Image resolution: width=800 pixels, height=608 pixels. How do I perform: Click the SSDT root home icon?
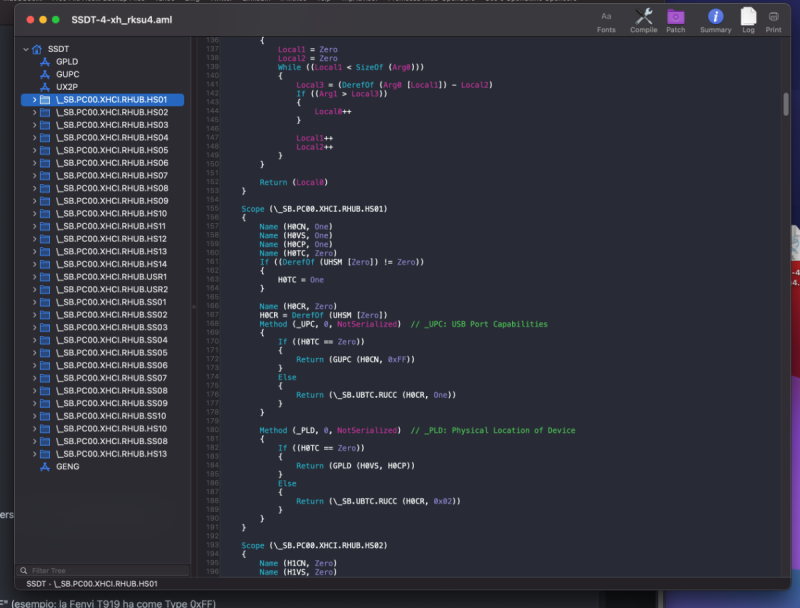coord(37,49)
